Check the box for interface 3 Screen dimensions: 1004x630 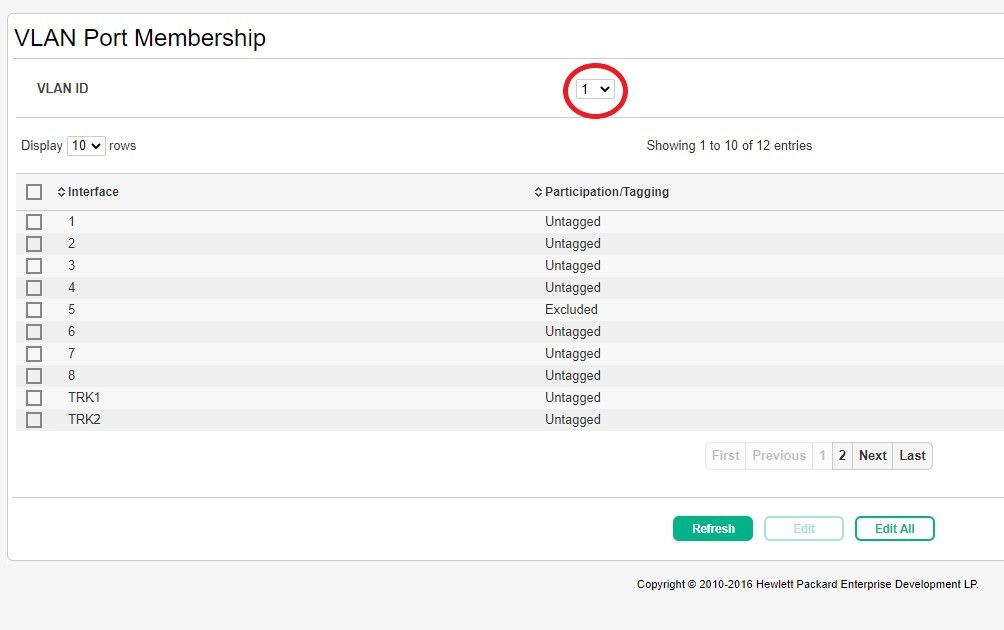pos(34,266)
